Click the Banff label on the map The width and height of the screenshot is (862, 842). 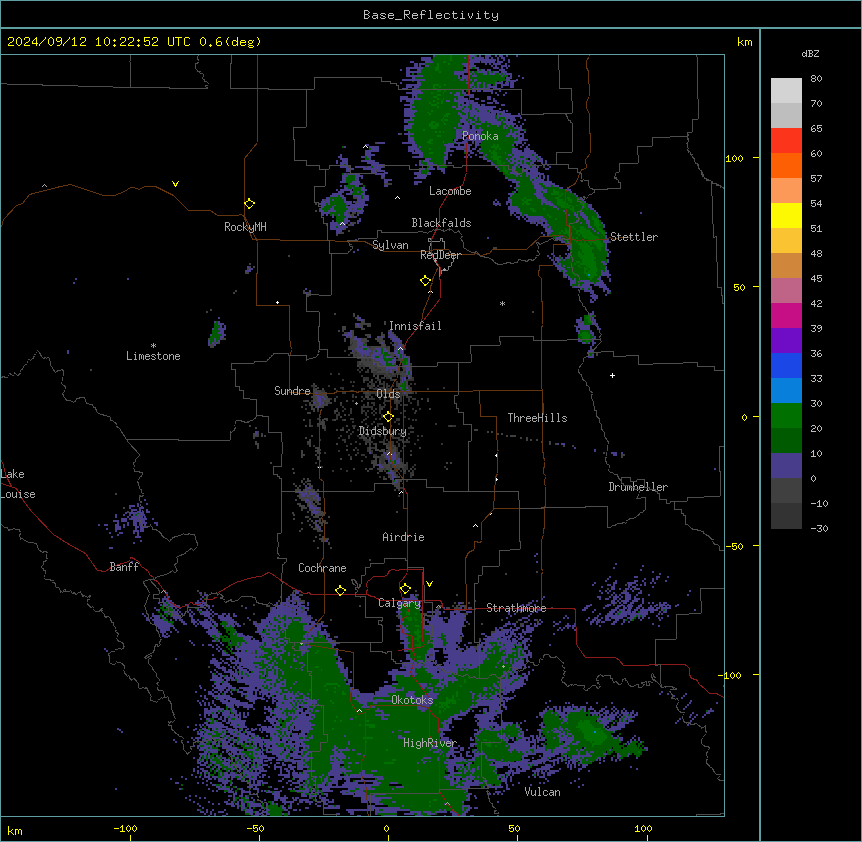point(124,567)
